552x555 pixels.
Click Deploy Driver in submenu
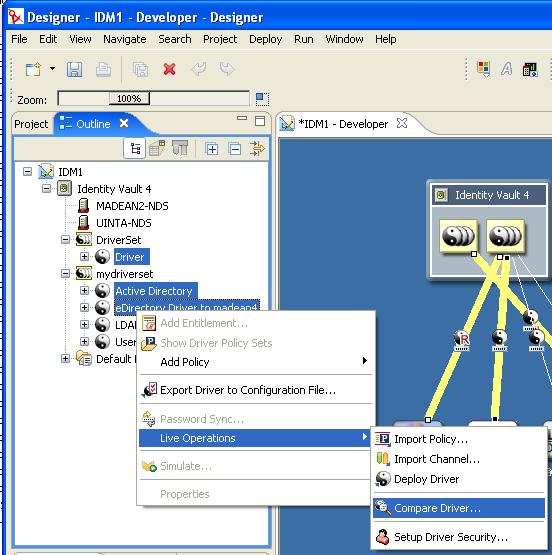point(459,479)
